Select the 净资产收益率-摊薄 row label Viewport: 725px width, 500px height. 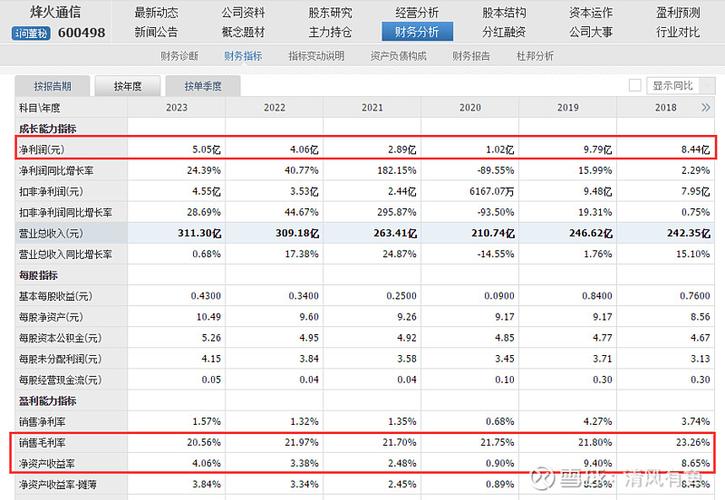point(58,485)
